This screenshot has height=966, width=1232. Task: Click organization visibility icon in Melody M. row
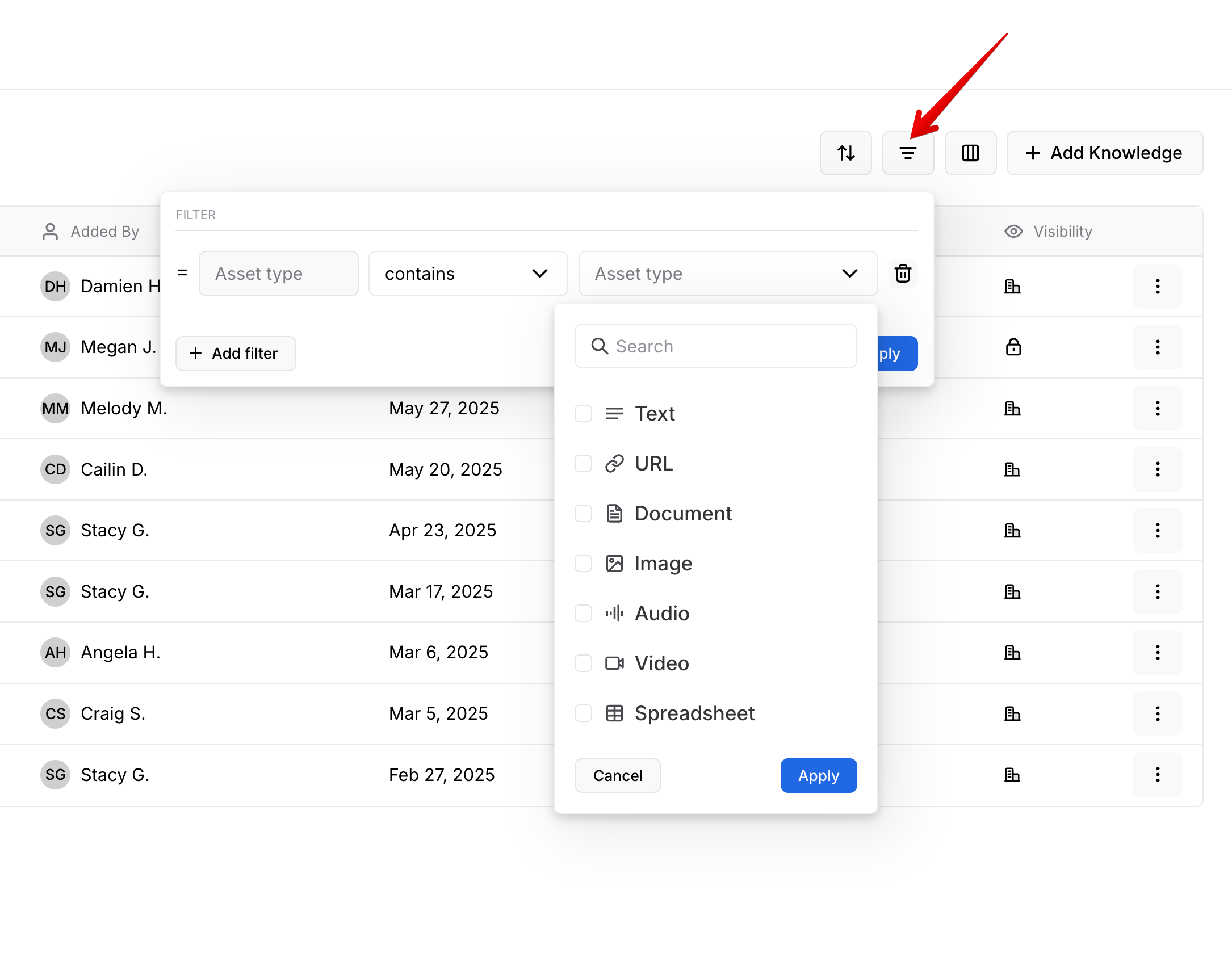tap(1012, 408)
